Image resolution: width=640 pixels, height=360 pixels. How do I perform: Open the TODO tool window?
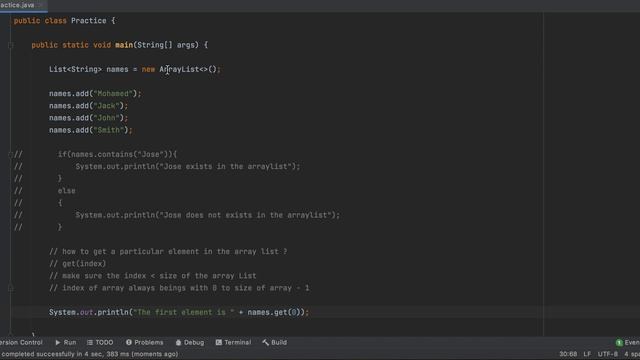click(x=100, y=342)
